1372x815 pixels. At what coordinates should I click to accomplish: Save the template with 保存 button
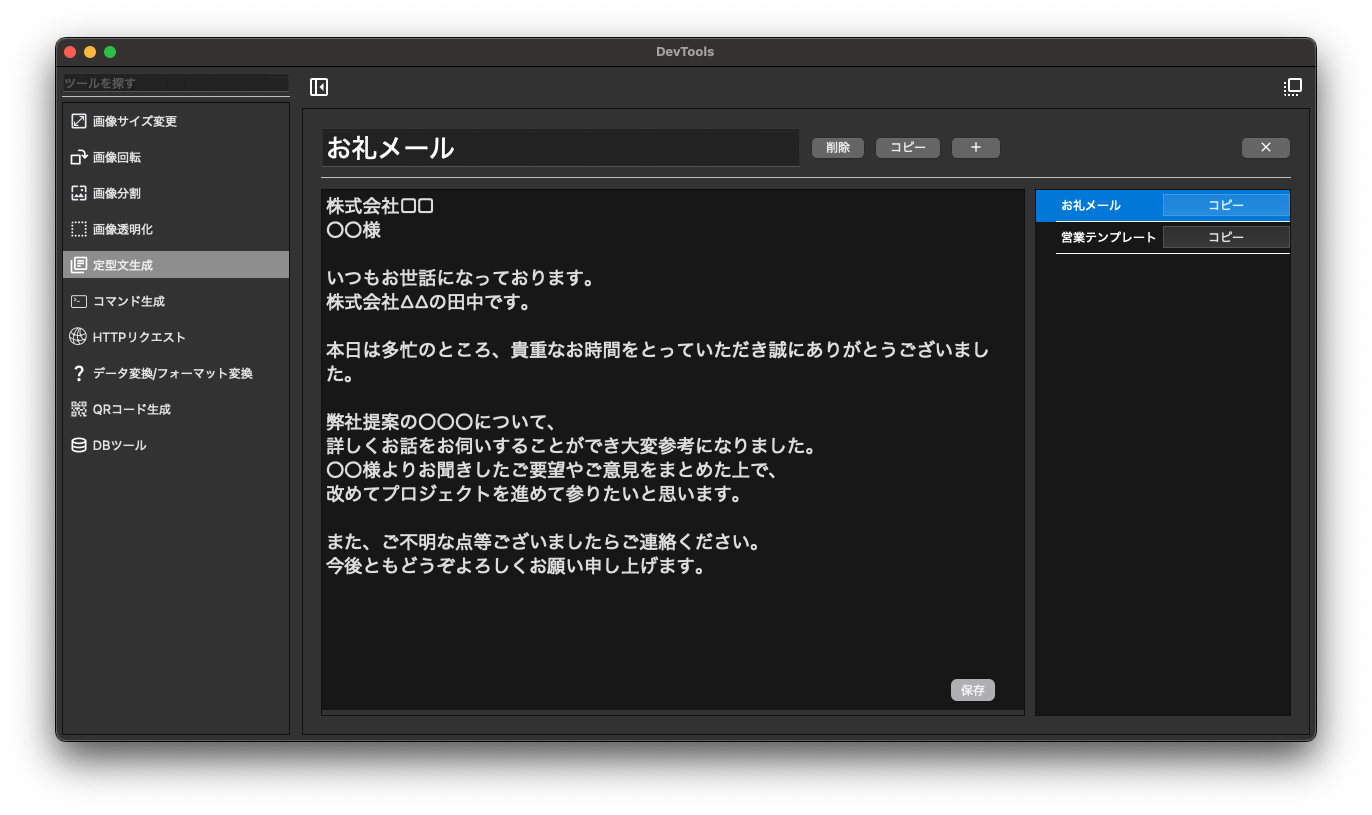coord(972,690)
